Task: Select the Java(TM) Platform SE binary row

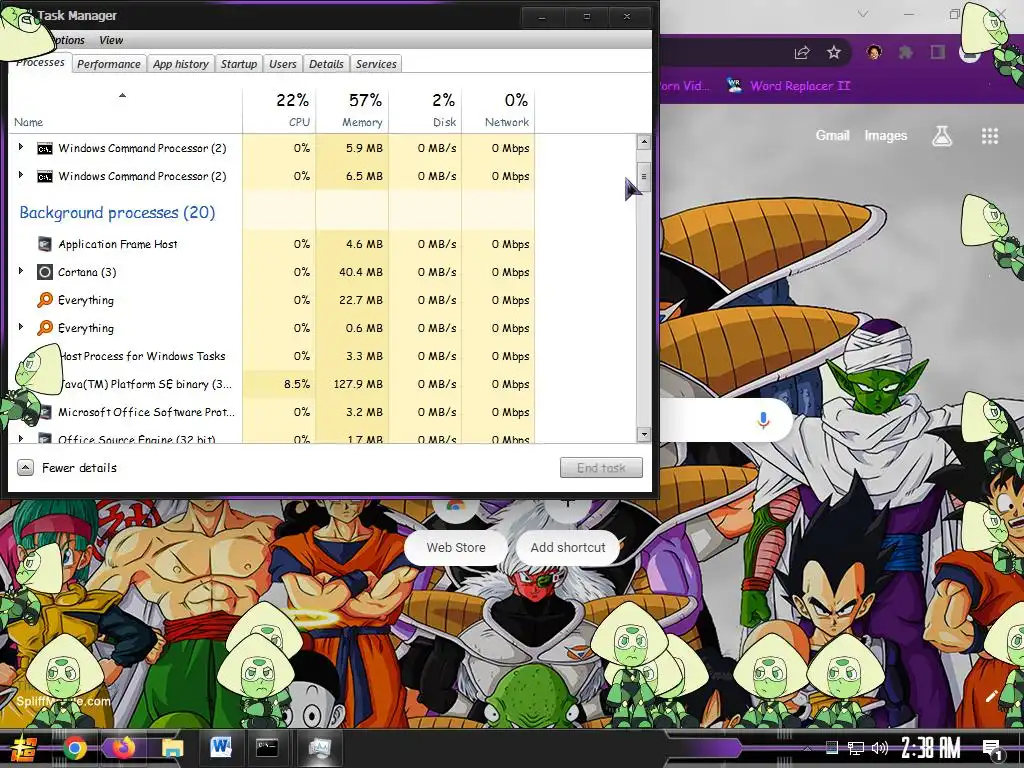Action: tap(273, 384)
